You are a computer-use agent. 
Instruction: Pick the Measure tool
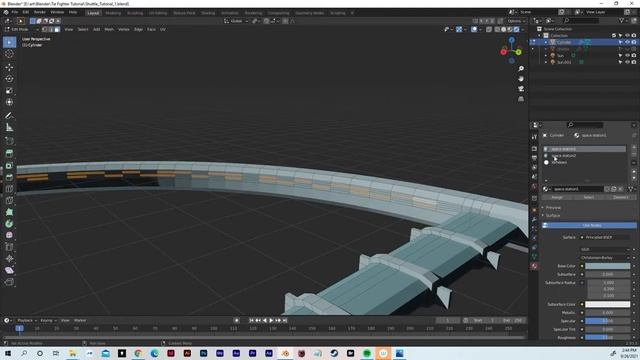9,128
